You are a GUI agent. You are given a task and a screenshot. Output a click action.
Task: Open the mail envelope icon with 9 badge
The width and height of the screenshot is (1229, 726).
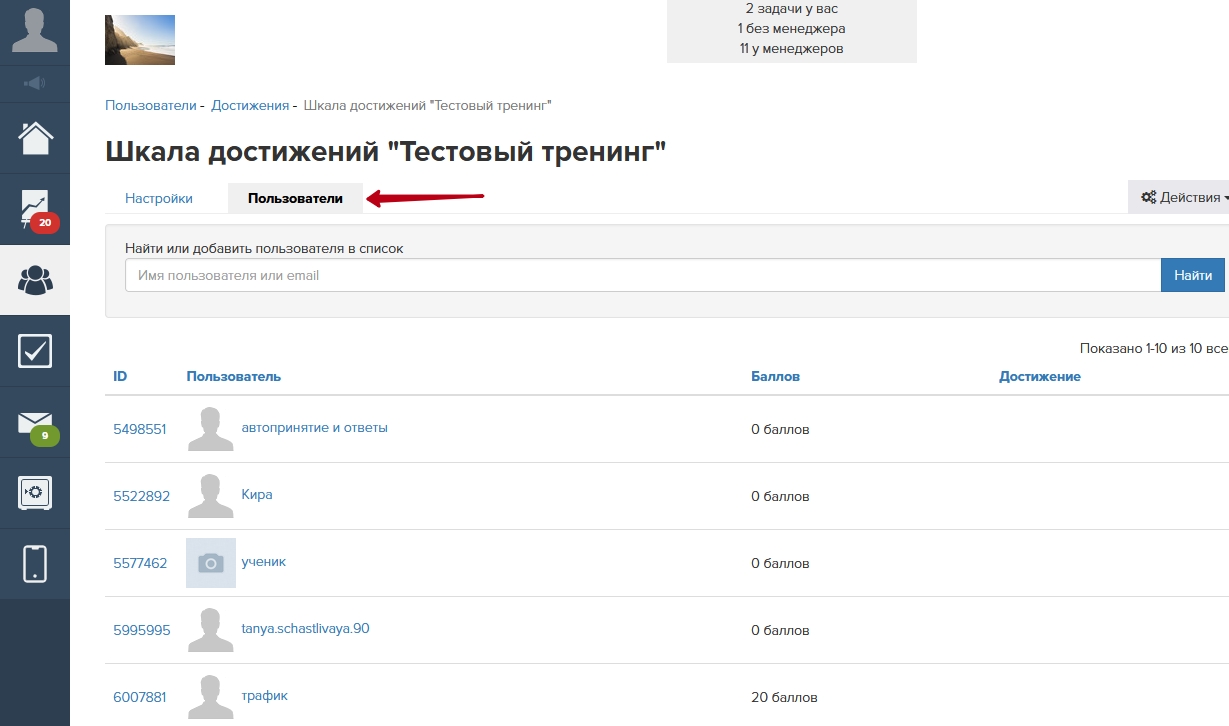tap(35, 423)
